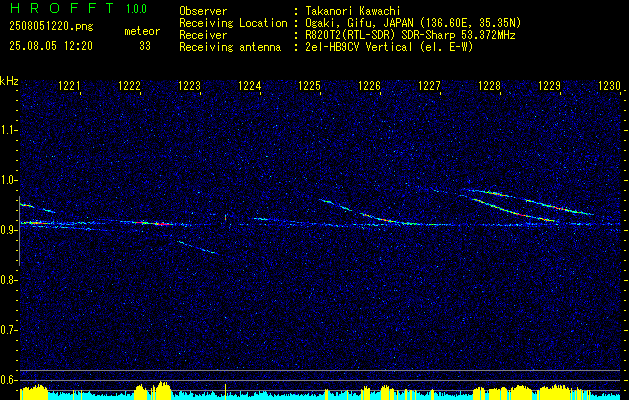Viewport: 629px width, 400px height.
Task: Click the 1230 time marker
Action: point(609,86)
